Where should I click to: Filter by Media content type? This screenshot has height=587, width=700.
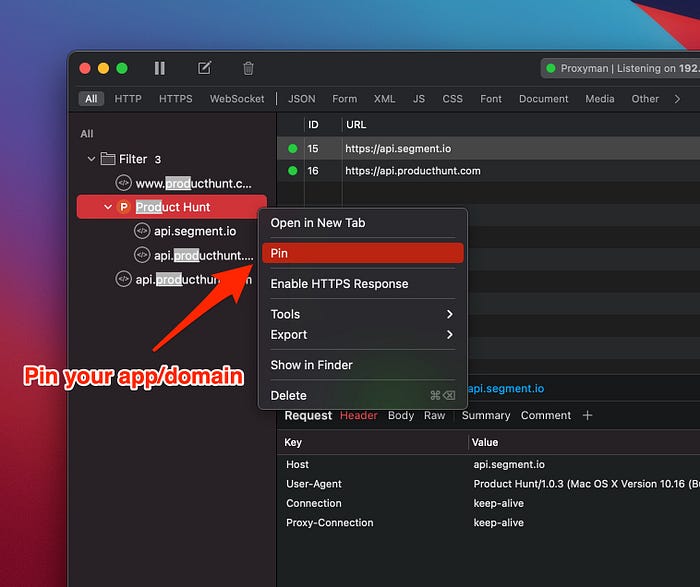click(x=600, y=99)
